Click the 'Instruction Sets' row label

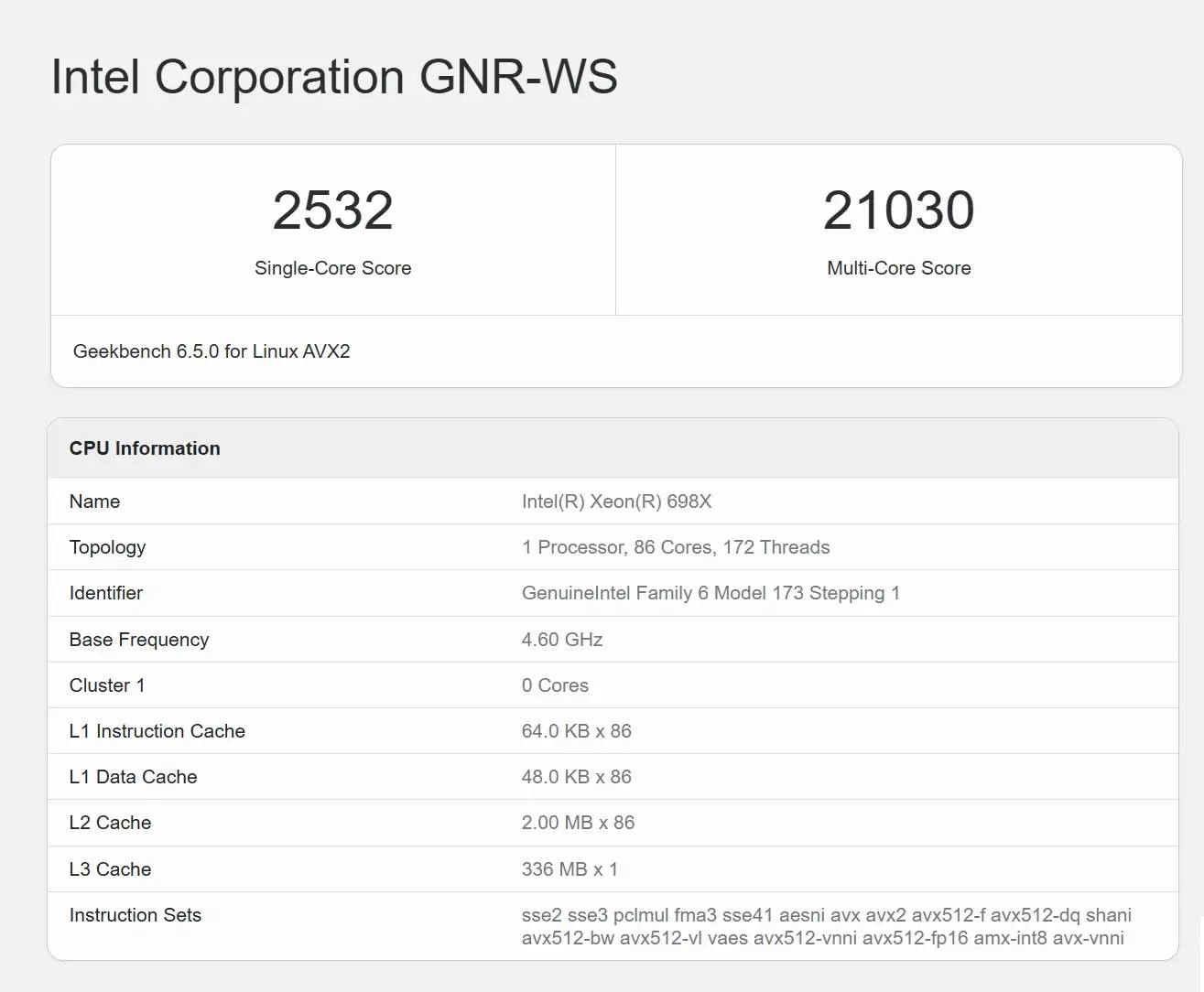click(136, 915)
